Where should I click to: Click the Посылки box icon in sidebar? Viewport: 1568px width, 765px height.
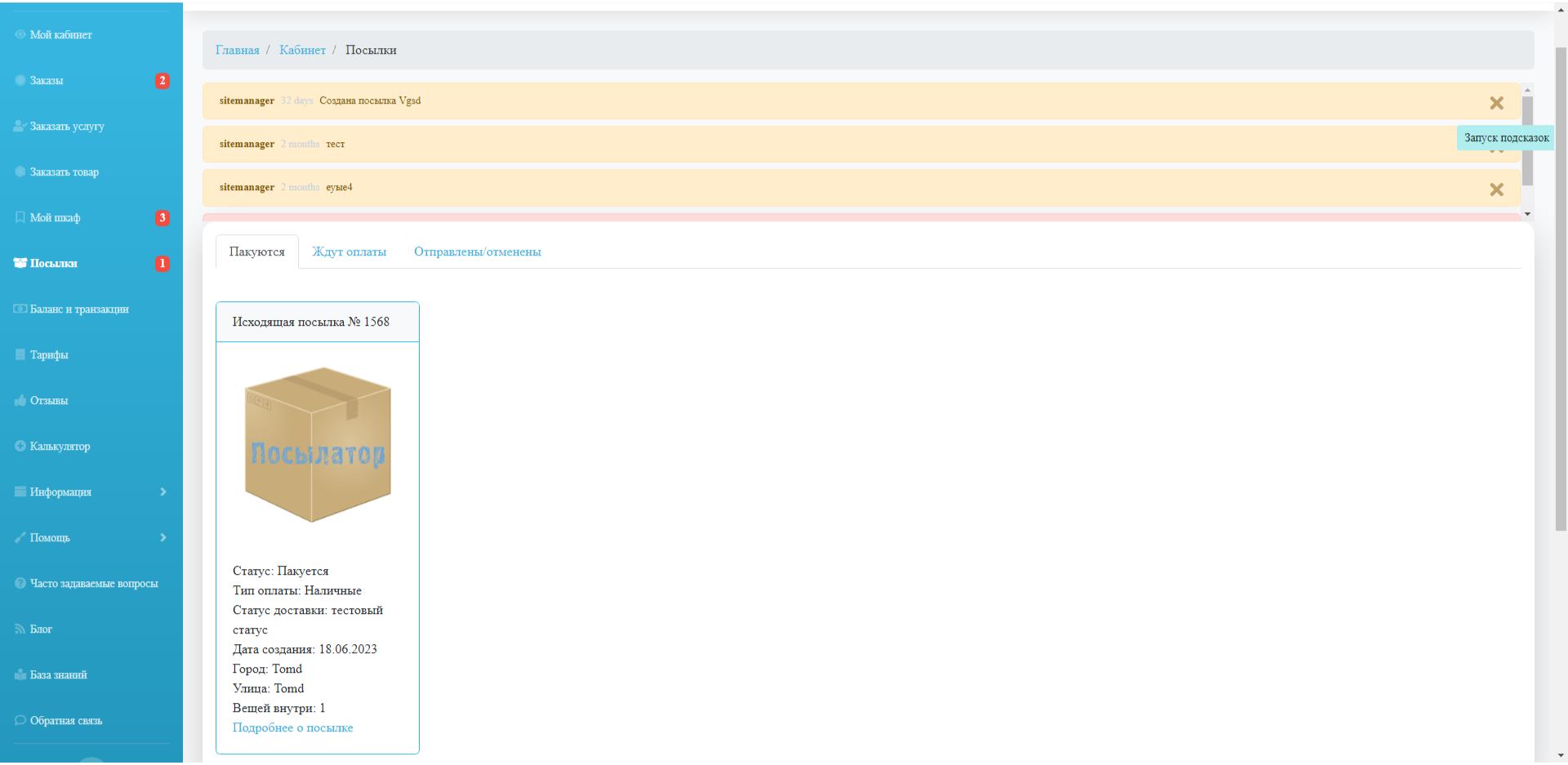coord(20,263)
